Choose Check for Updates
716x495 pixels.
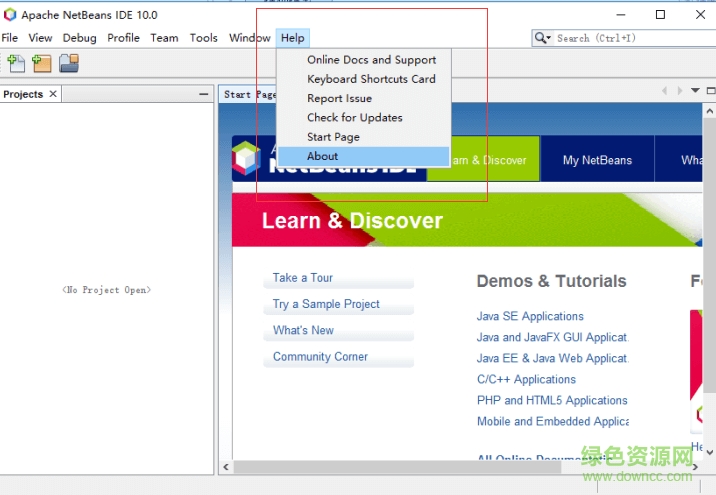point(363,117)
